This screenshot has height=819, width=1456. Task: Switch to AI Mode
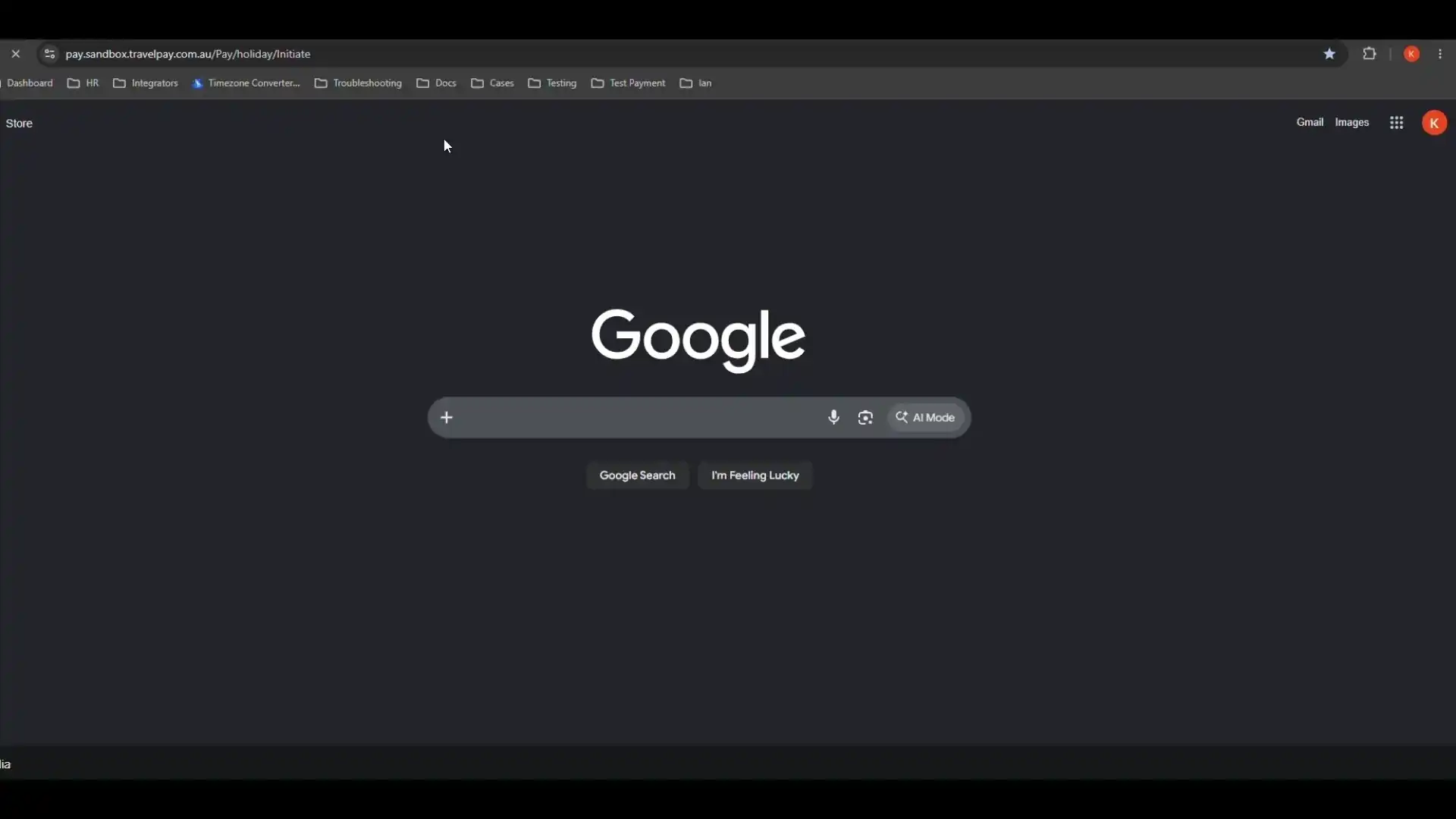coord(925,417)
